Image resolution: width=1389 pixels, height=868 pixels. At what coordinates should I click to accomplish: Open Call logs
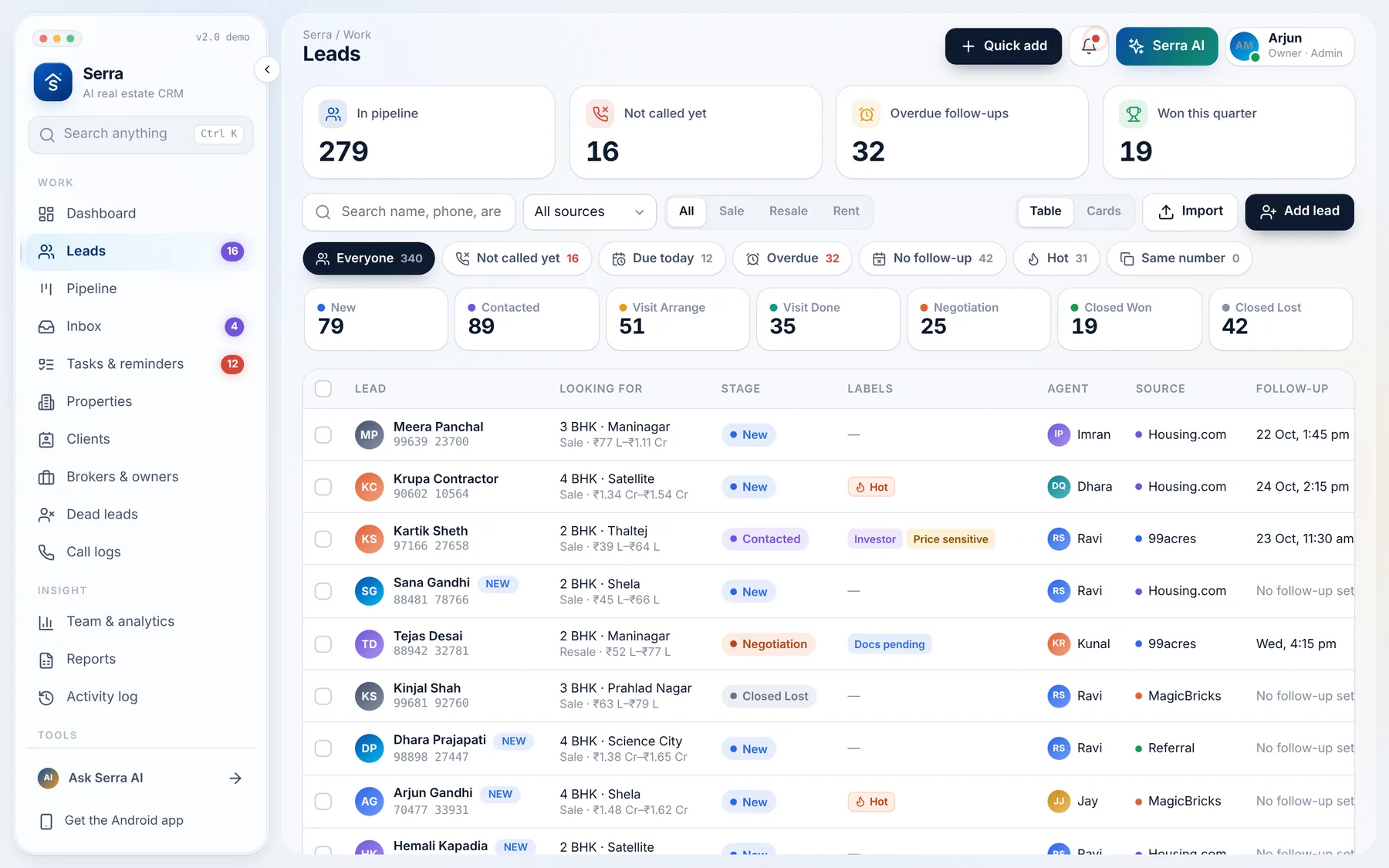tap(140, 552)
